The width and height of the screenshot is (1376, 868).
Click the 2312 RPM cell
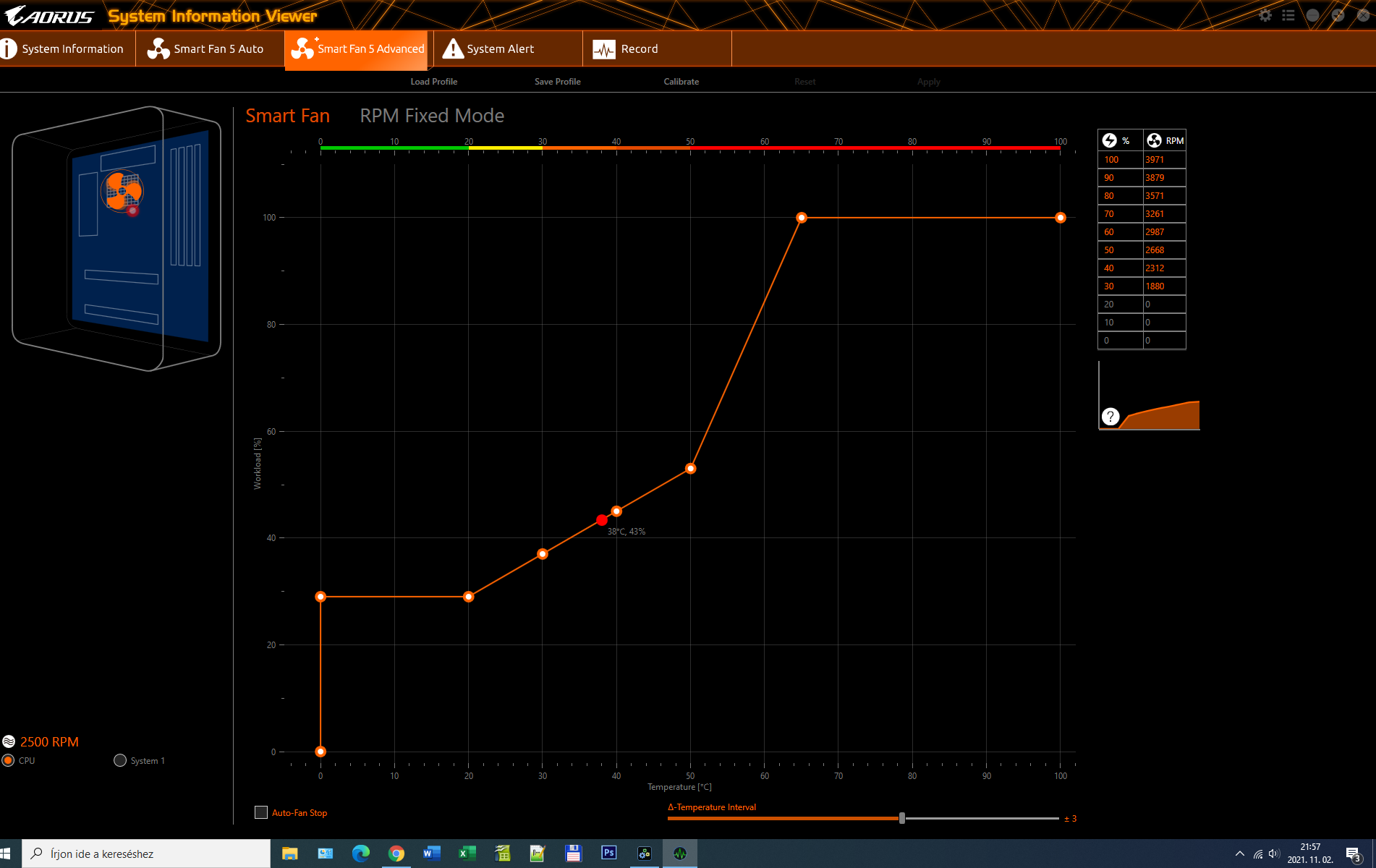(1164, 268)
